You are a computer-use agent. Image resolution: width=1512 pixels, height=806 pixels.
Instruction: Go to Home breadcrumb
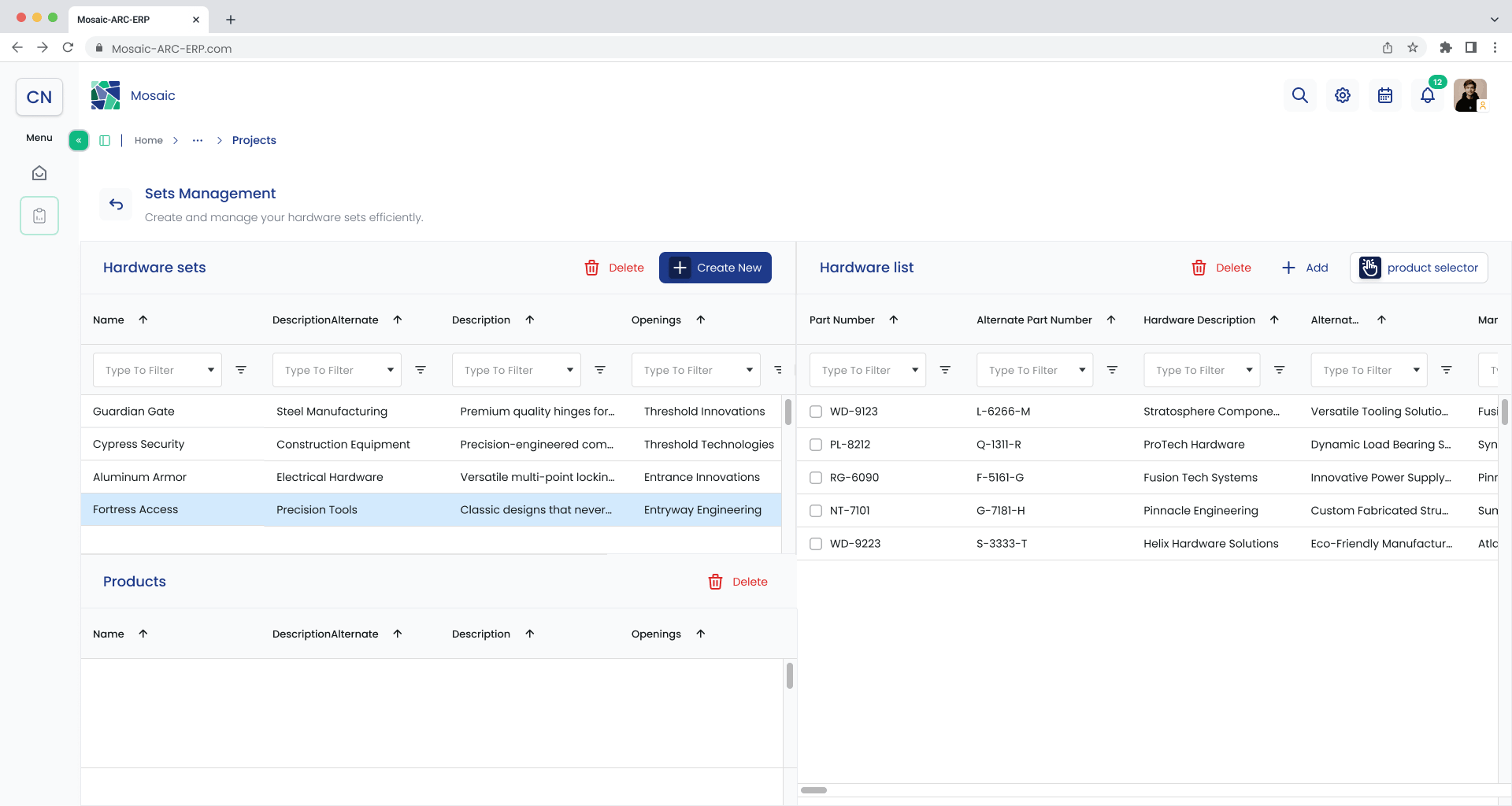(149, 140)
